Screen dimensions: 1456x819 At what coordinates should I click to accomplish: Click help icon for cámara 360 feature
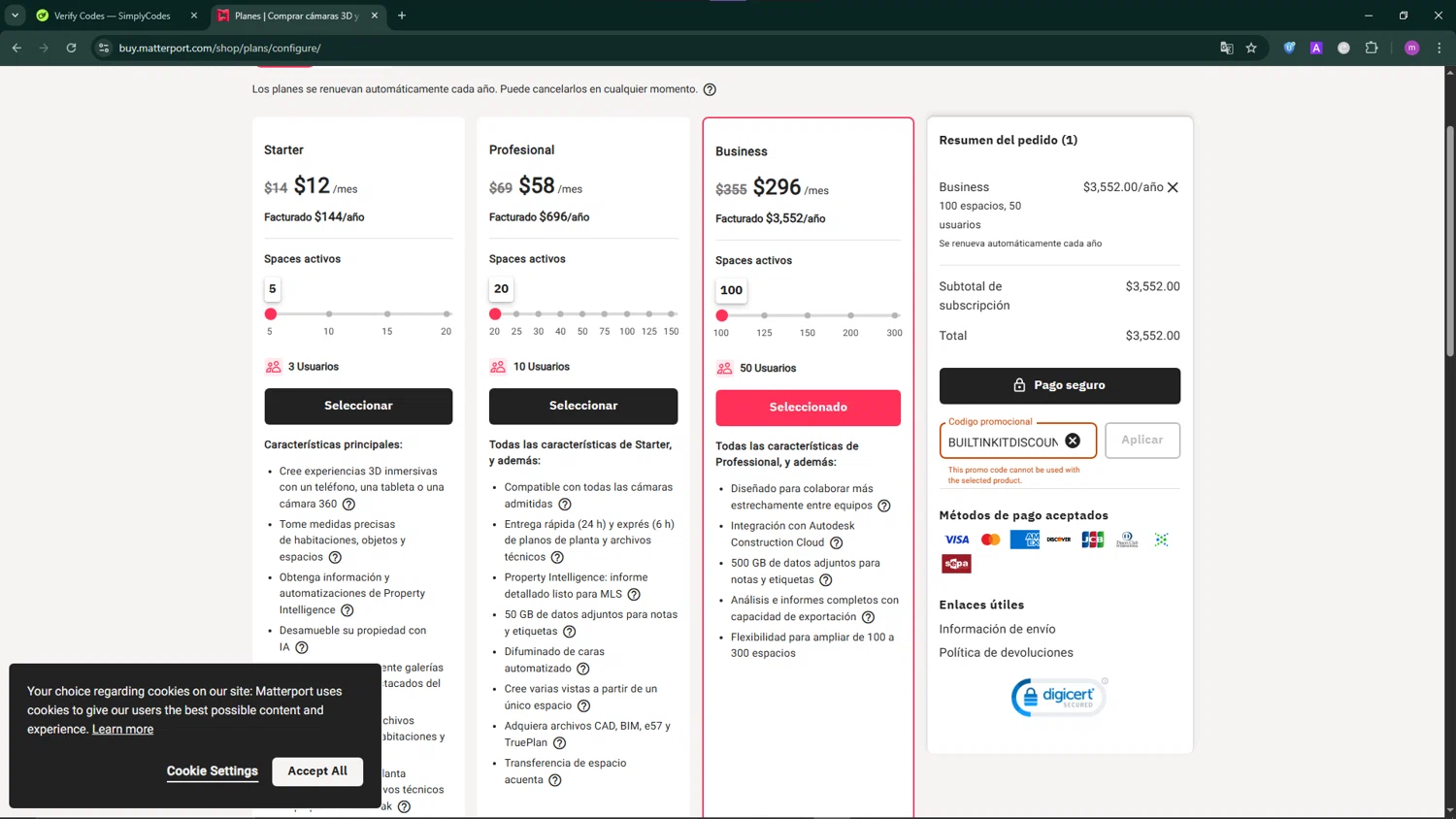pyautogui.click(x=348, y=504)
